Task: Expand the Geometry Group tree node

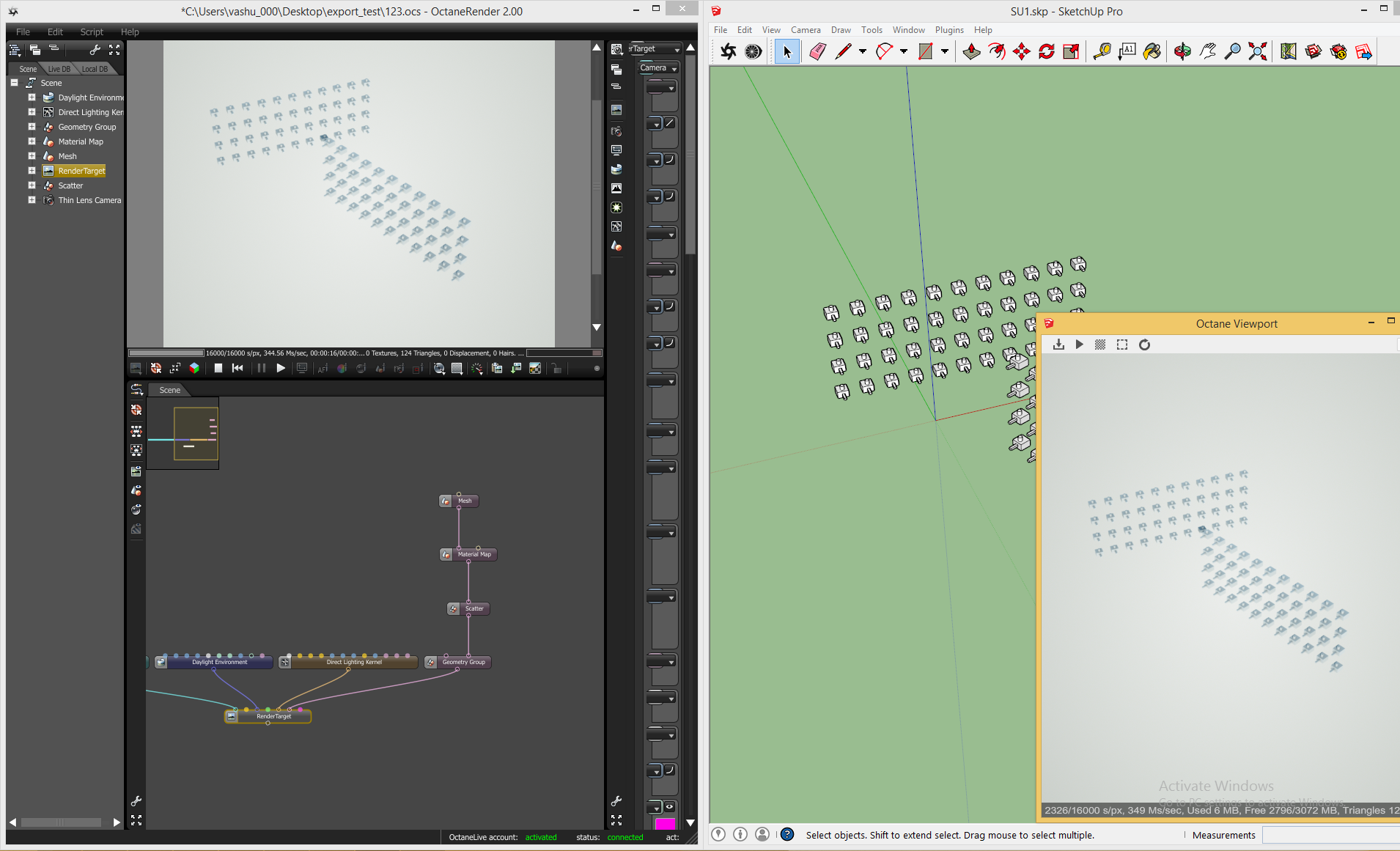Action: pyautogui.click(x=32, y=126)
